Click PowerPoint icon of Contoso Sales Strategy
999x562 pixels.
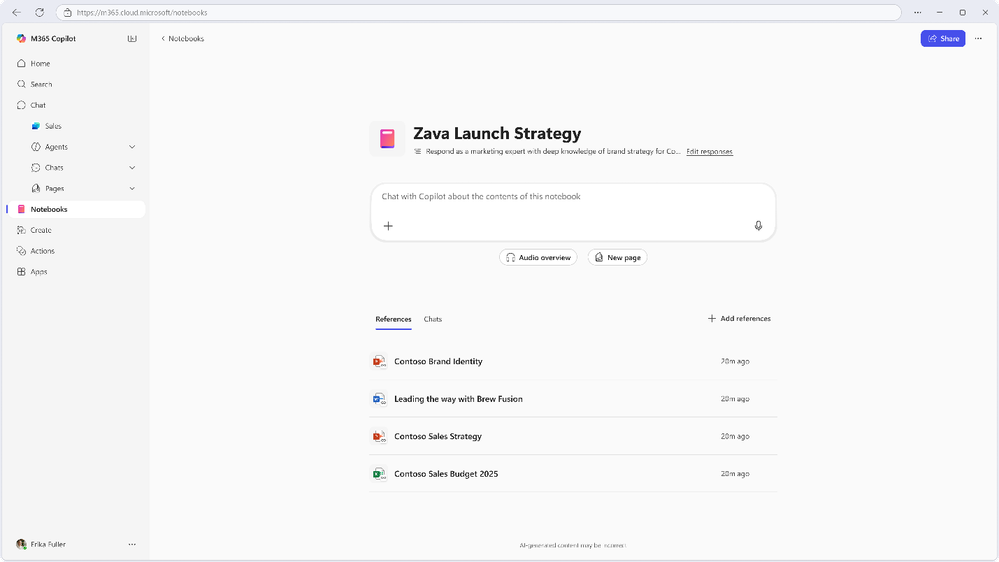379,436
